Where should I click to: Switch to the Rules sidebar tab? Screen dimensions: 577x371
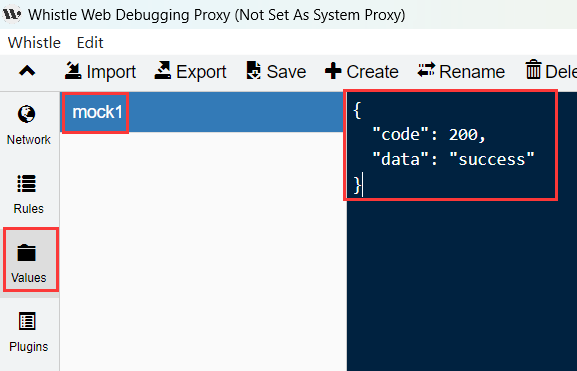(29, 194)
